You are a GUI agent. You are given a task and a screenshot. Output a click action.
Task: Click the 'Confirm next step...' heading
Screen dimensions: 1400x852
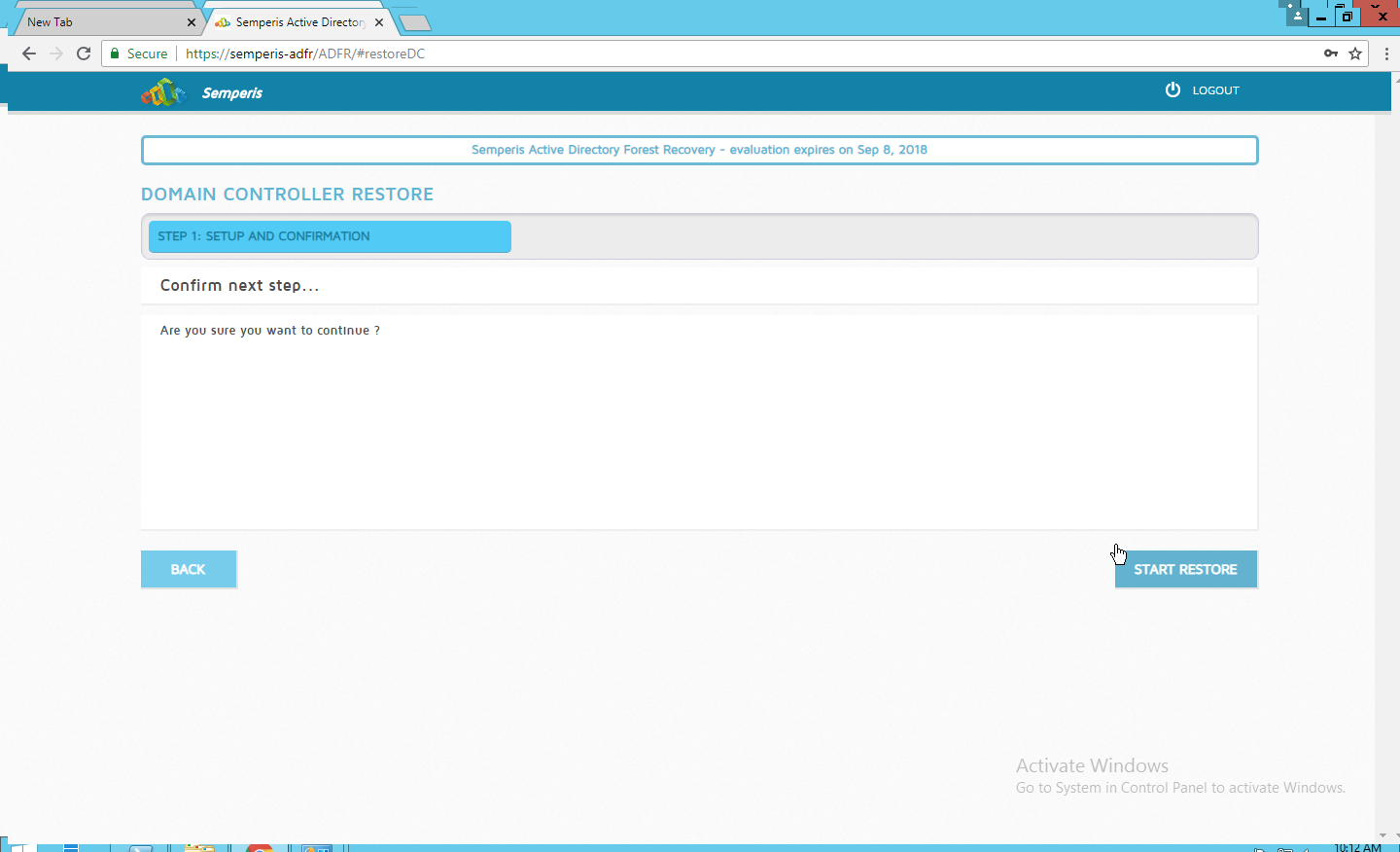pyautogui.click(x=239, y=285)
